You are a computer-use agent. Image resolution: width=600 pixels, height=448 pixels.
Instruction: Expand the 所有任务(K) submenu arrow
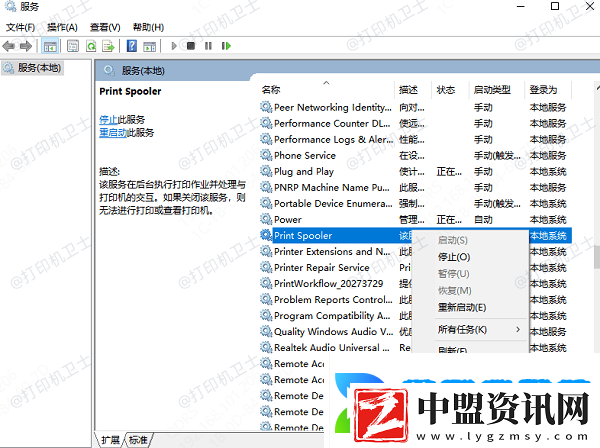(x=518, y=329)
